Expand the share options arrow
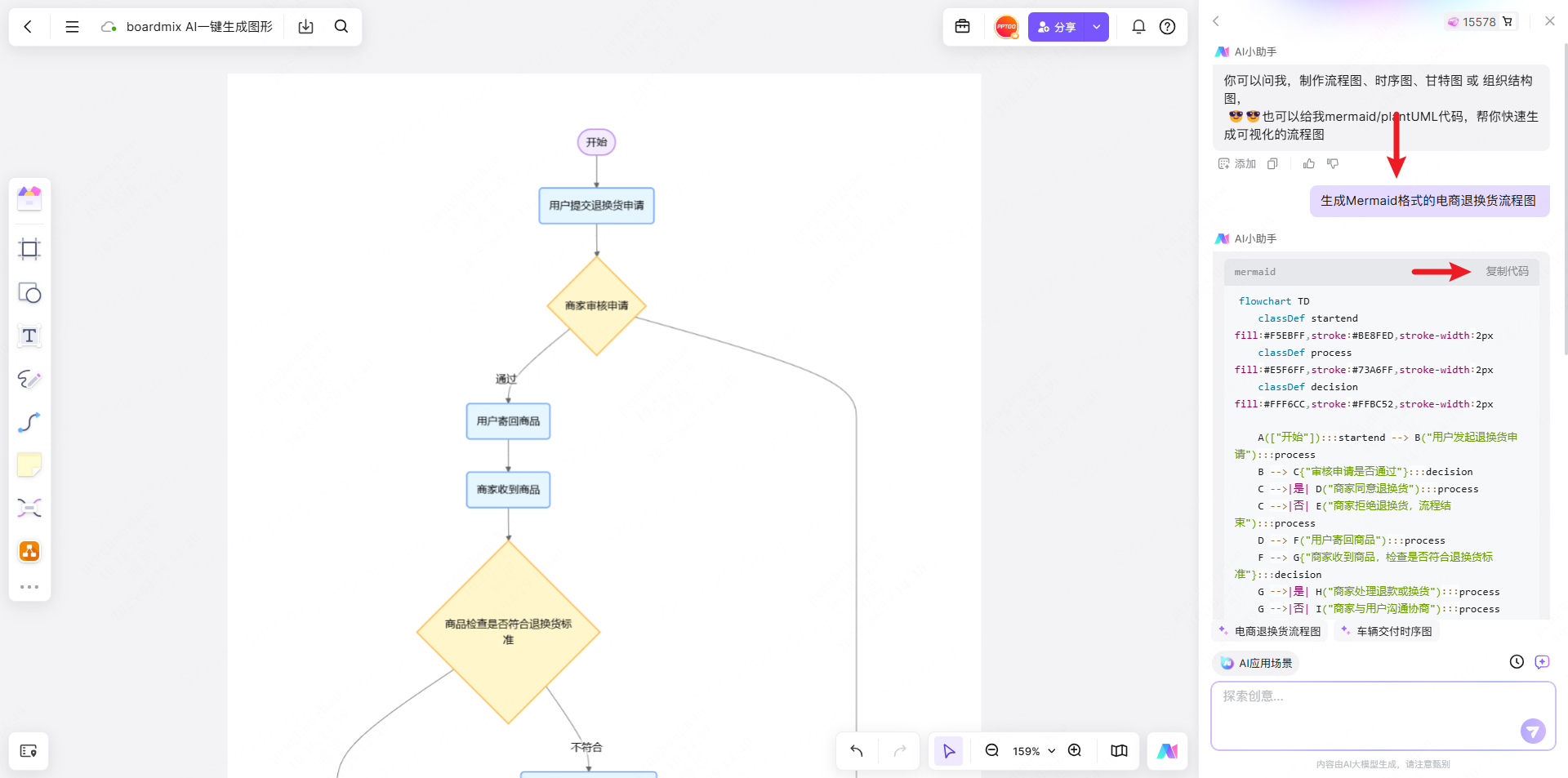This screenshot has width=1568, height=778. click(x=1097, y=27)
